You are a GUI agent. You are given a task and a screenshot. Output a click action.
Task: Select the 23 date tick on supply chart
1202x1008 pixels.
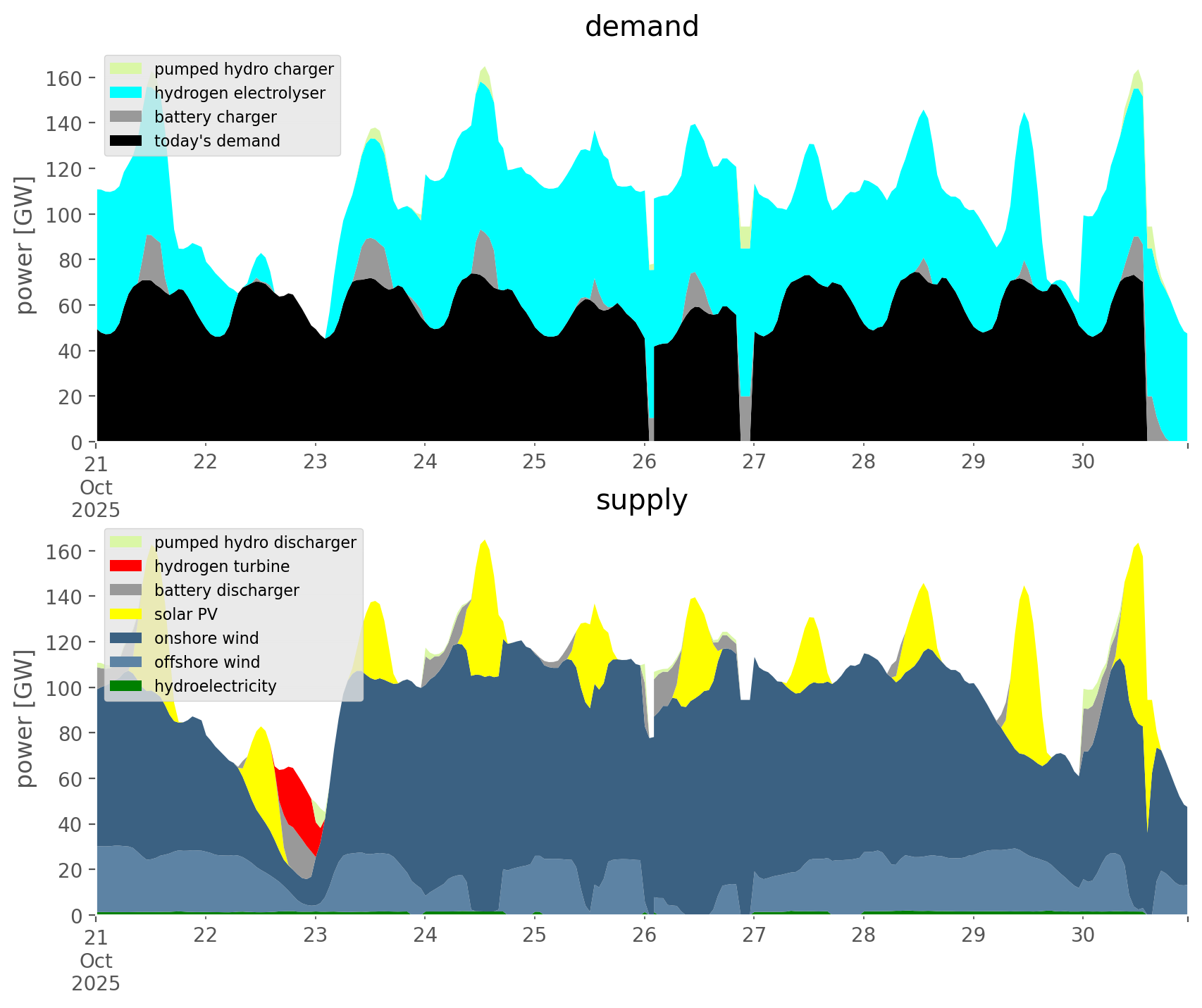coord(316,935)
